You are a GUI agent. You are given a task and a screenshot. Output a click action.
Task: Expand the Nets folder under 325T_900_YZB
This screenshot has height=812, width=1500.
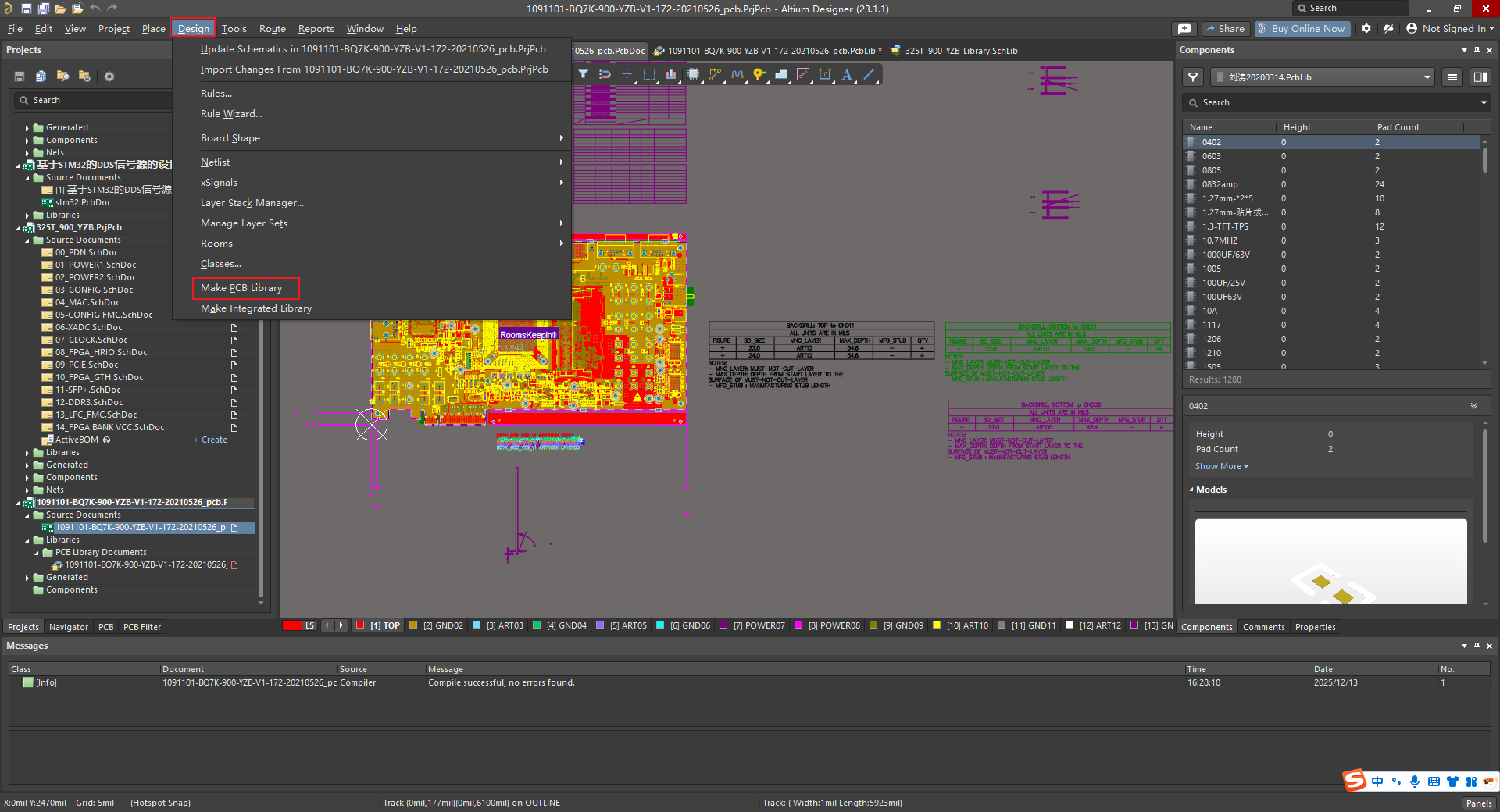click(27, 490)
